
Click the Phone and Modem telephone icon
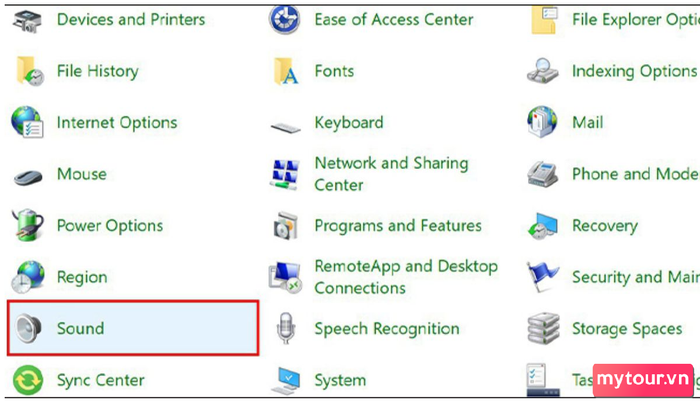[542, 174]
